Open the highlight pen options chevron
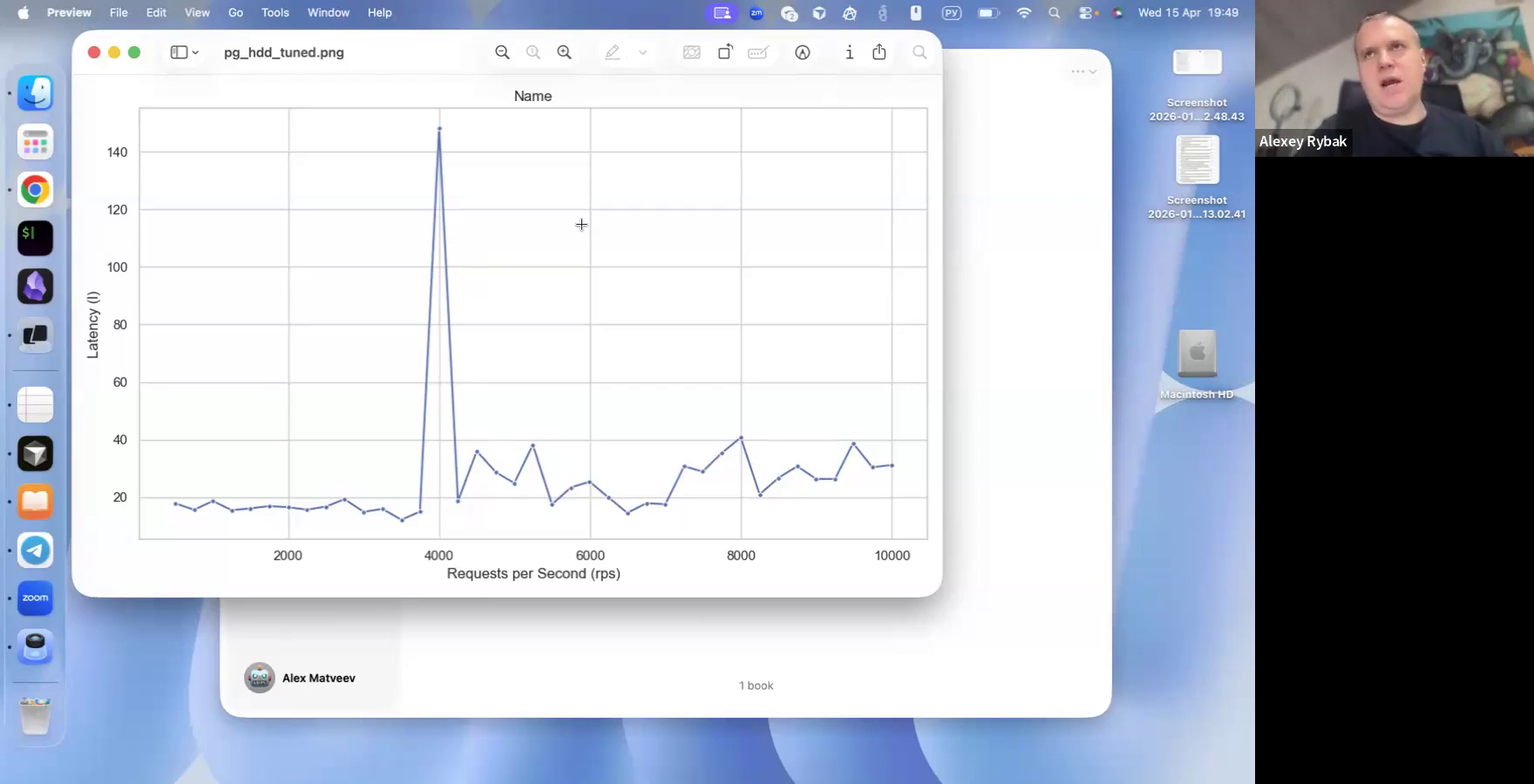This screenshot has width=1534, height=784. 642,52
